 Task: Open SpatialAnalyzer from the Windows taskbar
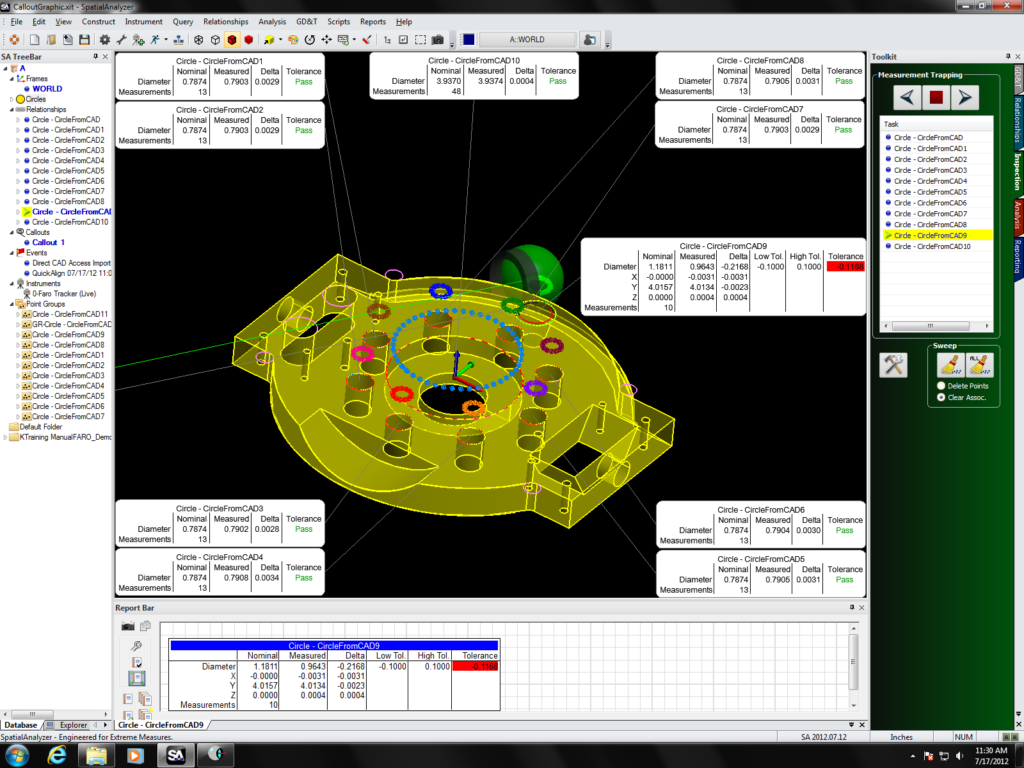pos(175,753)
